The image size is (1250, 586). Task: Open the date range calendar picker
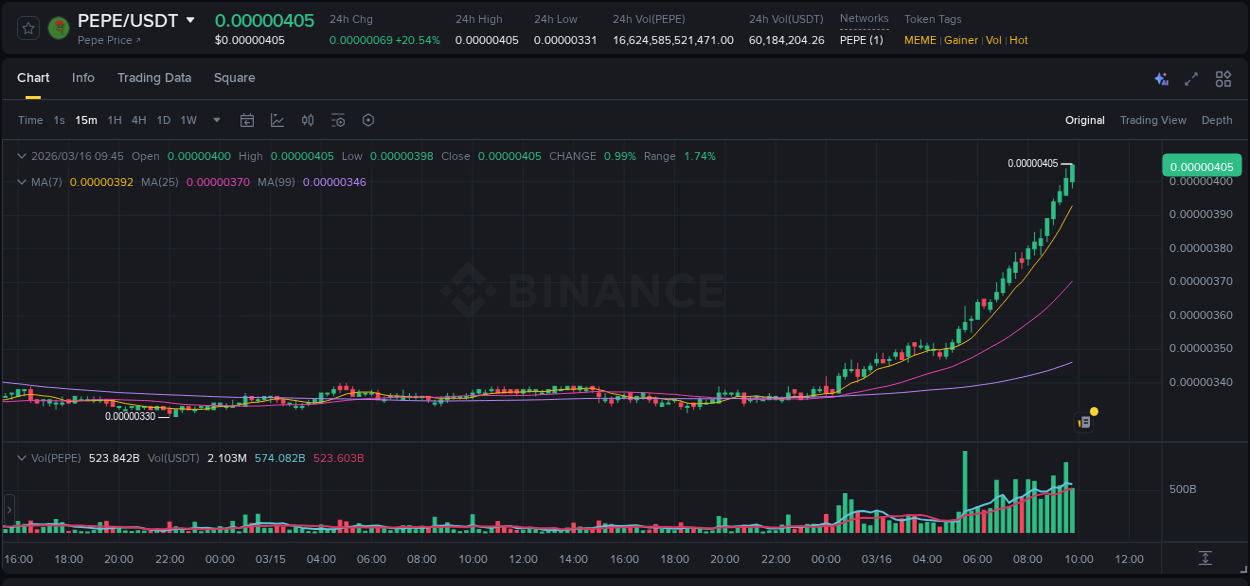pyautogui.click(x=247, y=120)
